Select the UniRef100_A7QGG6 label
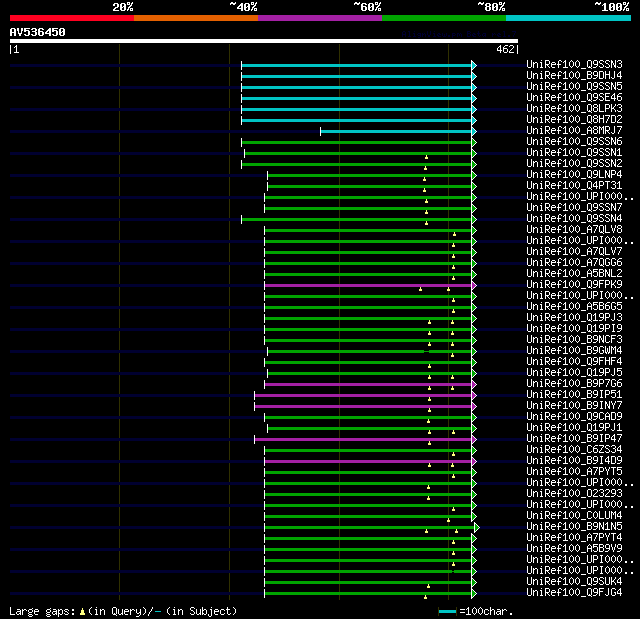 tap(574, 263)
